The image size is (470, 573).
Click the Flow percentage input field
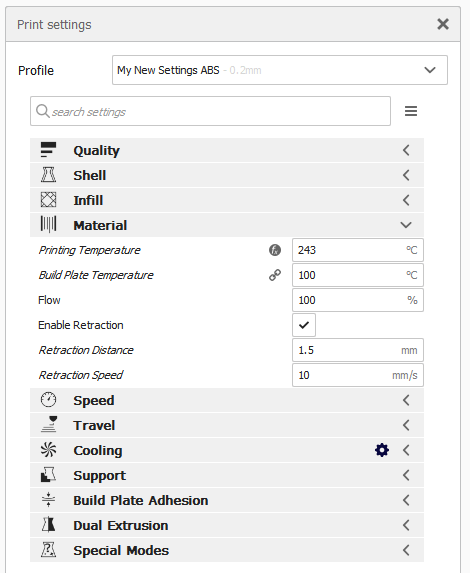[358, 300]
